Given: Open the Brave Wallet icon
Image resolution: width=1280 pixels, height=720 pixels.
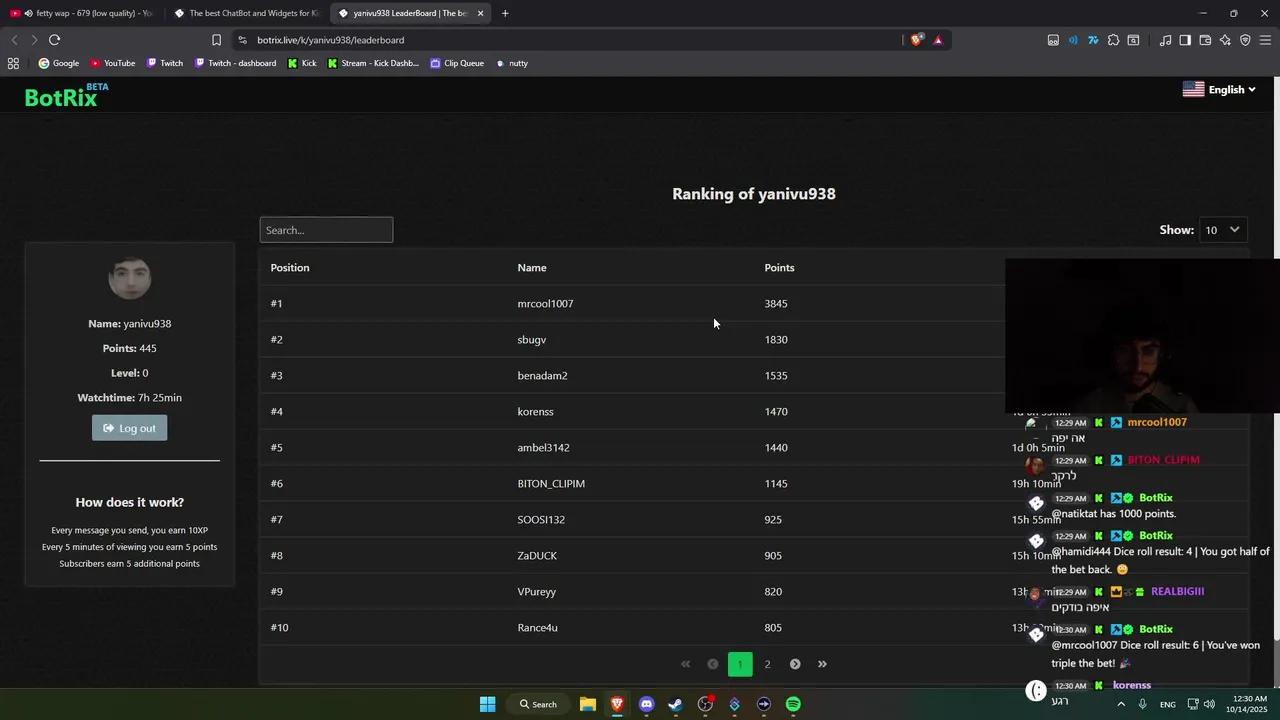Looking at the screenshot, I should coord(1205,40).
